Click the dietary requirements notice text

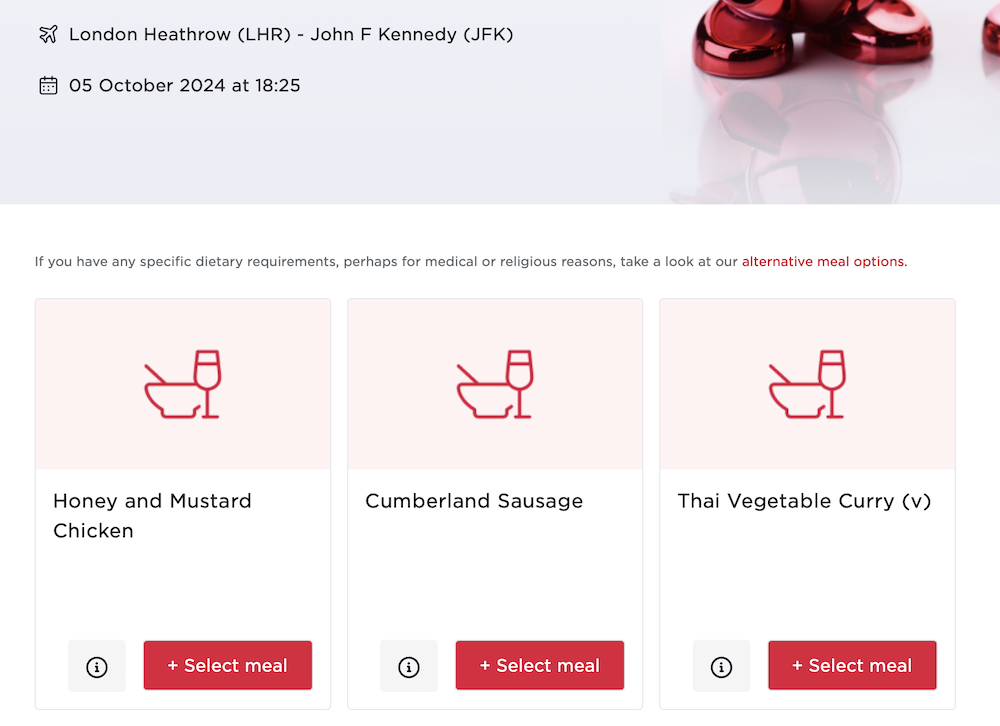[x=471, y=262]
